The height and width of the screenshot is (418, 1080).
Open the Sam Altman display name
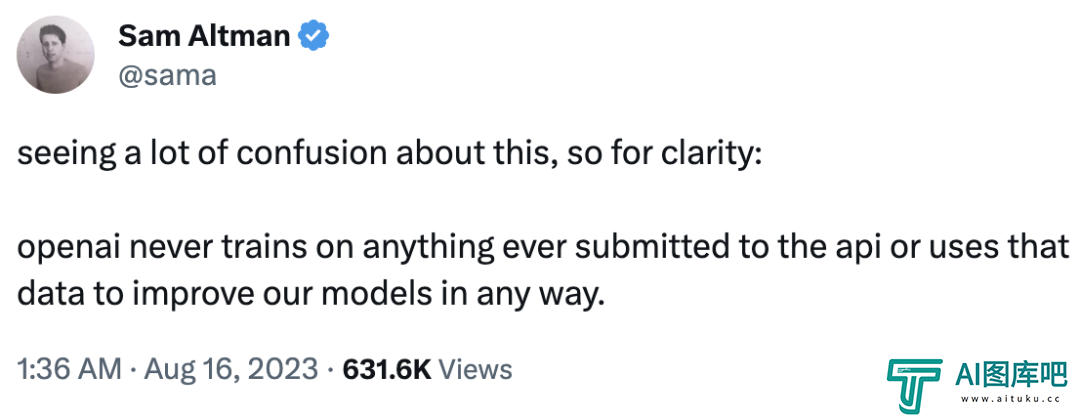pyautogui.click(x=204, y=35)
